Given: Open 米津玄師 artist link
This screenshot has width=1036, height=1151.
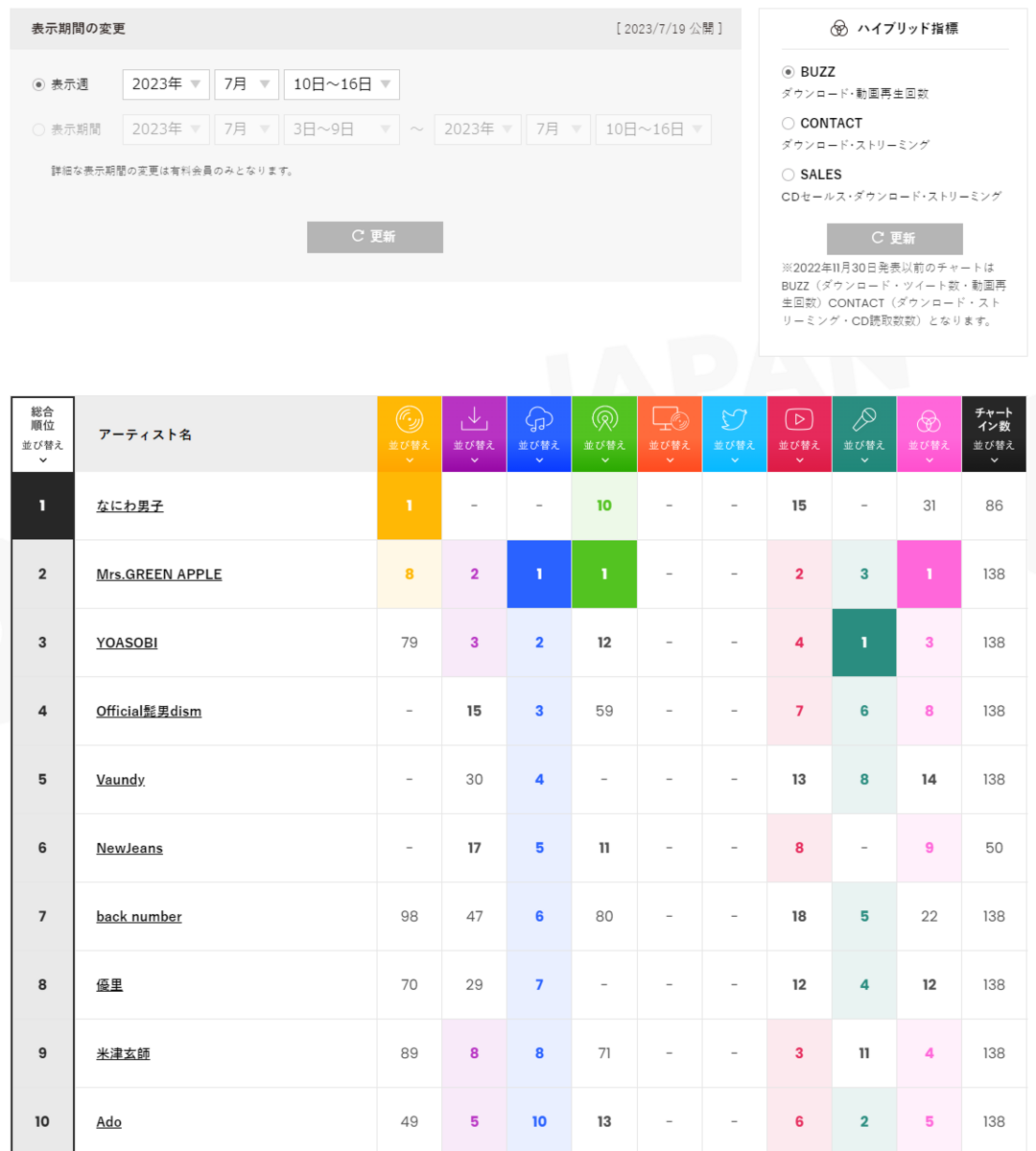Looking at the screenshot, I should [123, 1053].
